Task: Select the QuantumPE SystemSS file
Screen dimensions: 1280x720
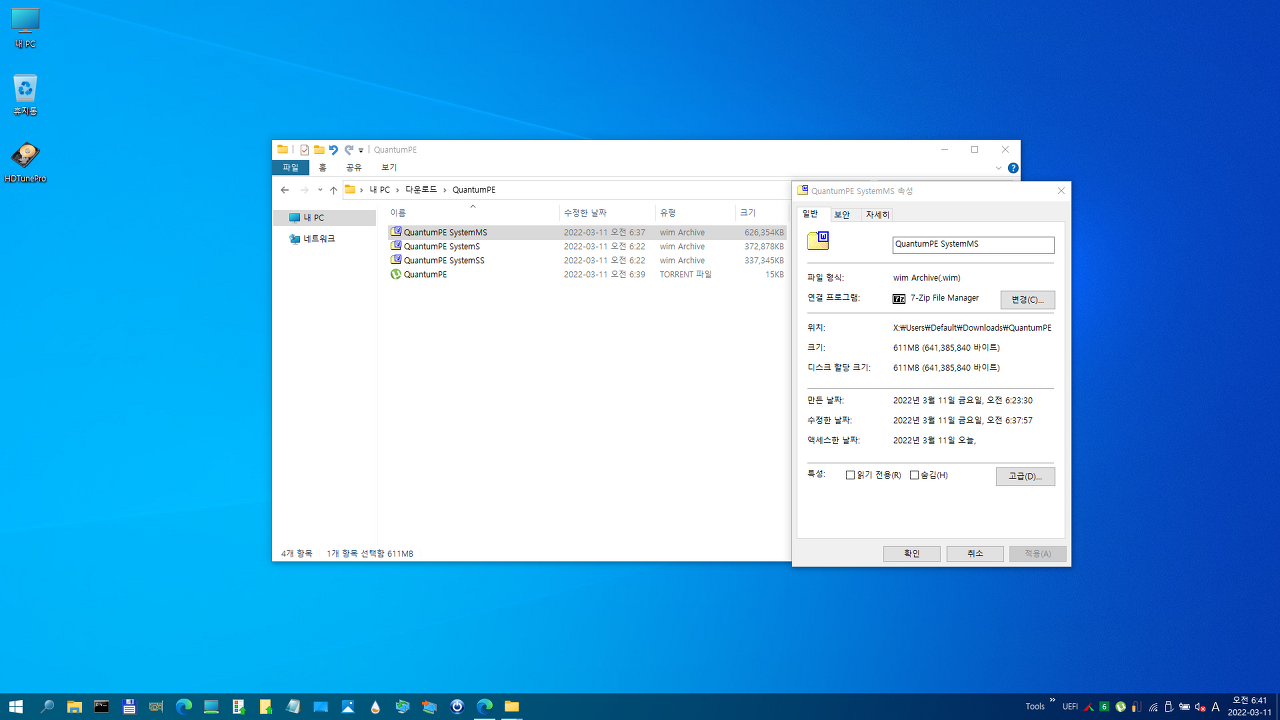Action: point(587,260)
